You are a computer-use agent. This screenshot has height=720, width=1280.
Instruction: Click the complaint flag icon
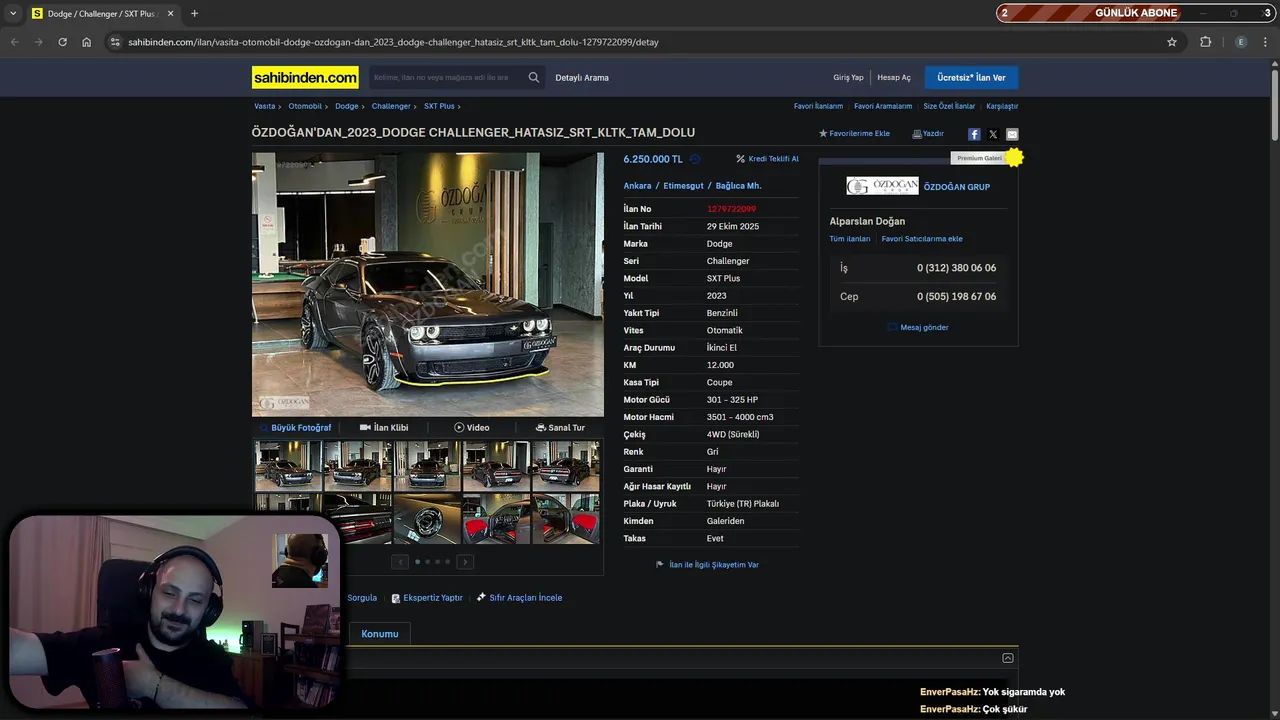[660, 565]
